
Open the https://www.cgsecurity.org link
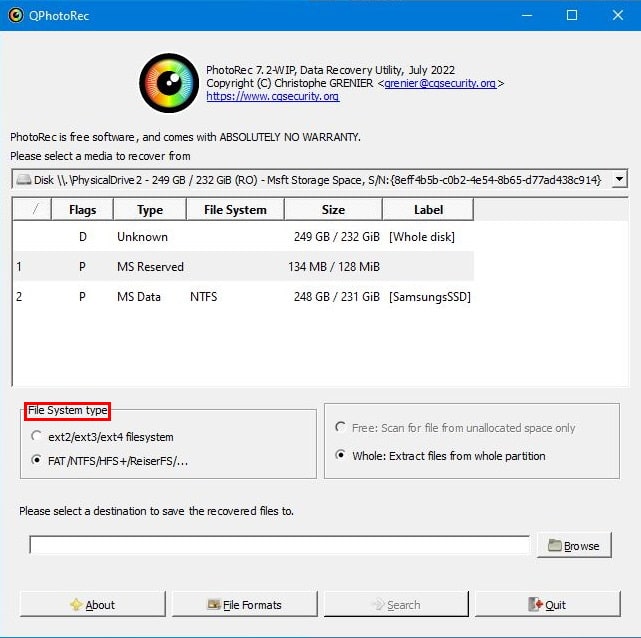click(273, 96)
